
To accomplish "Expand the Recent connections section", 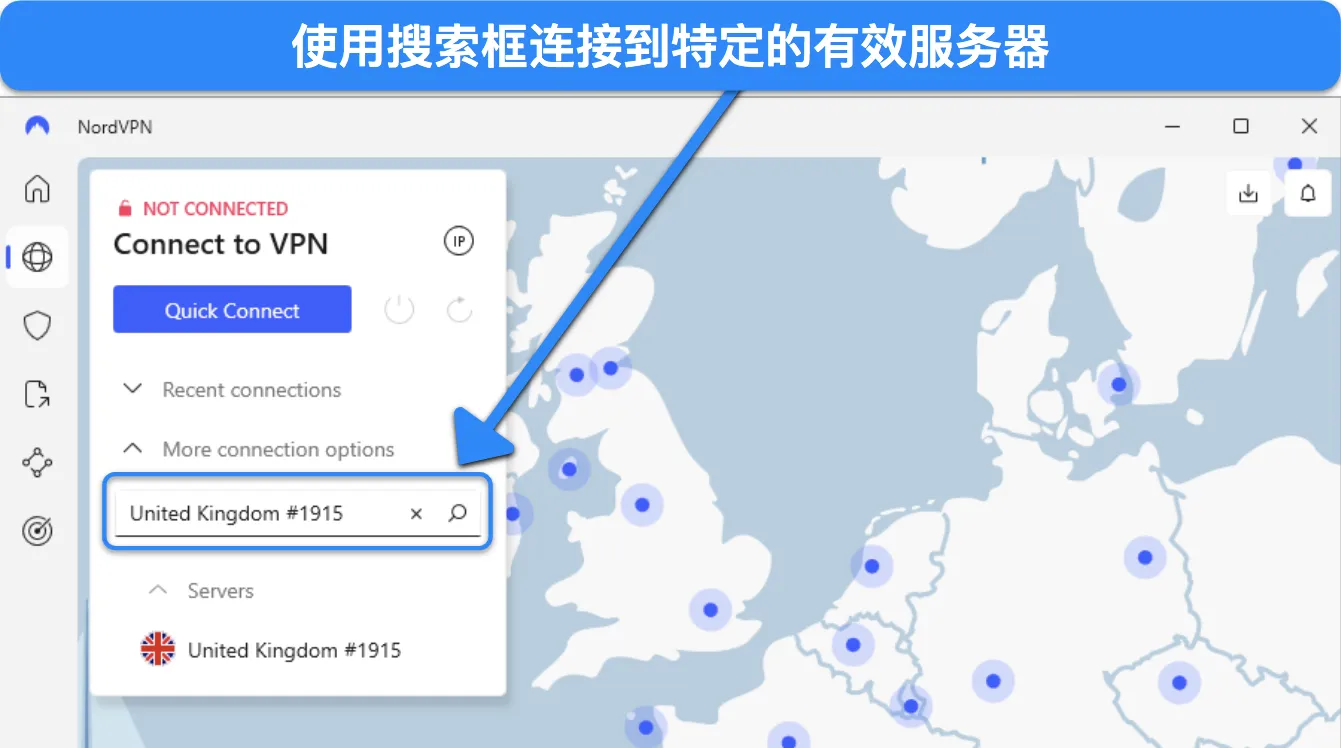I will [x=232, y=390].
